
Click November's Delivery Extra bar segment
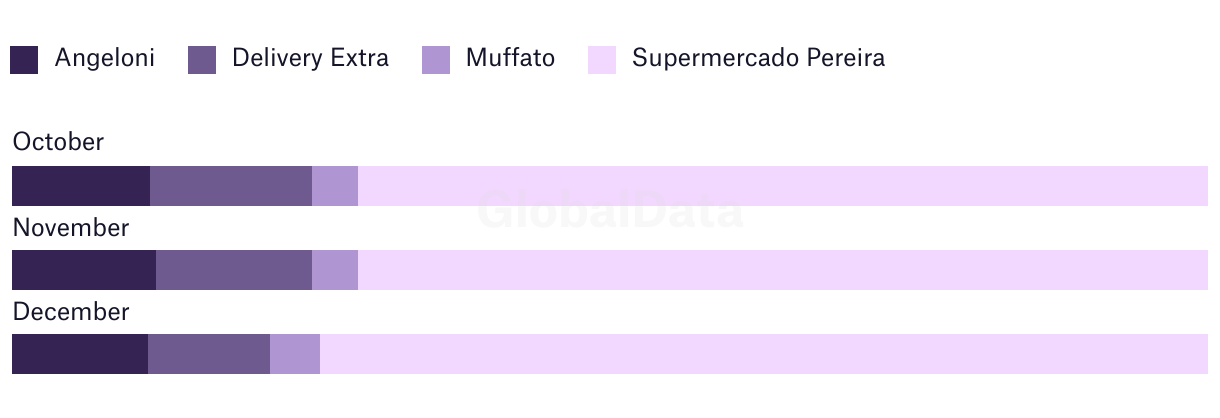[234, 270]
